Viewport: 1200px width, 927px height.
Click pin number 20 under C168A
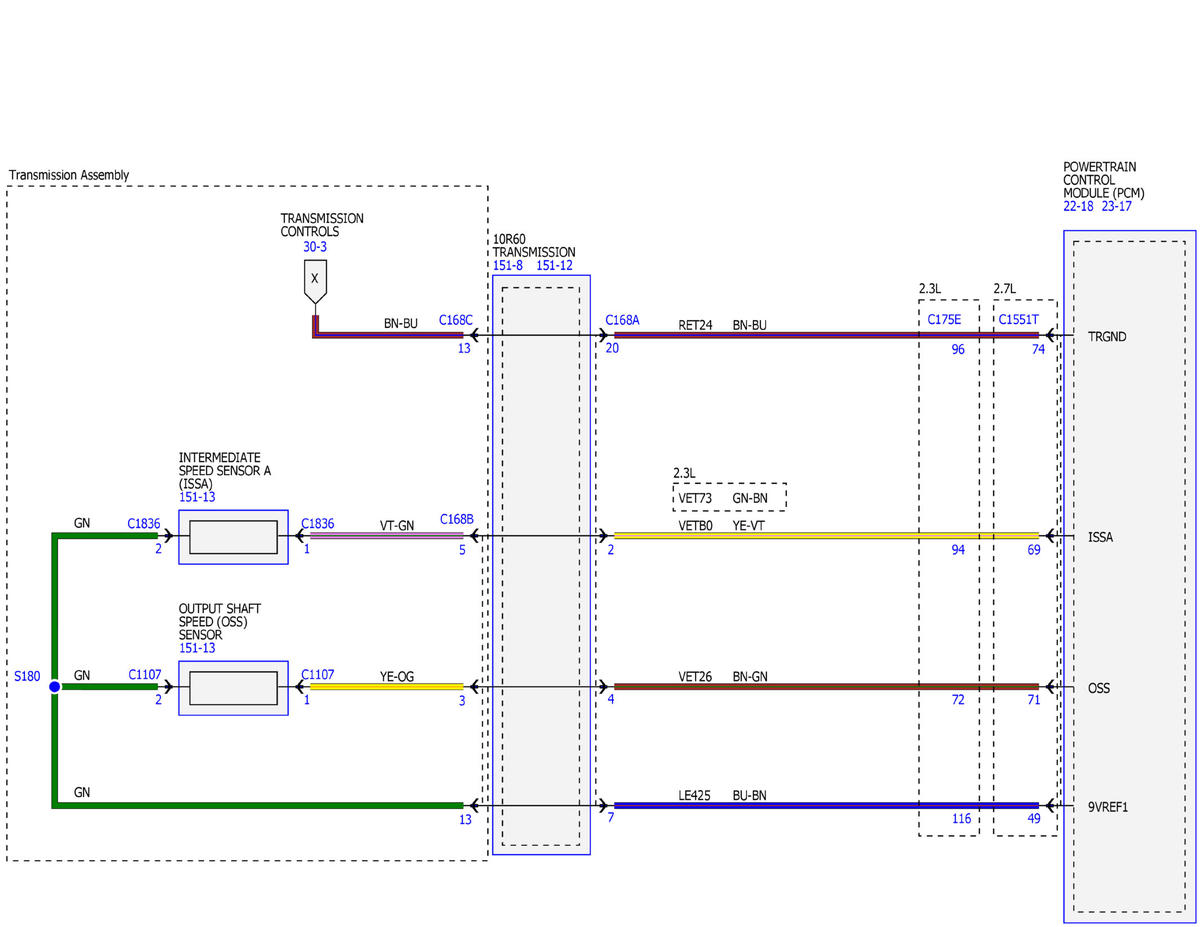[x=612, y=349]
